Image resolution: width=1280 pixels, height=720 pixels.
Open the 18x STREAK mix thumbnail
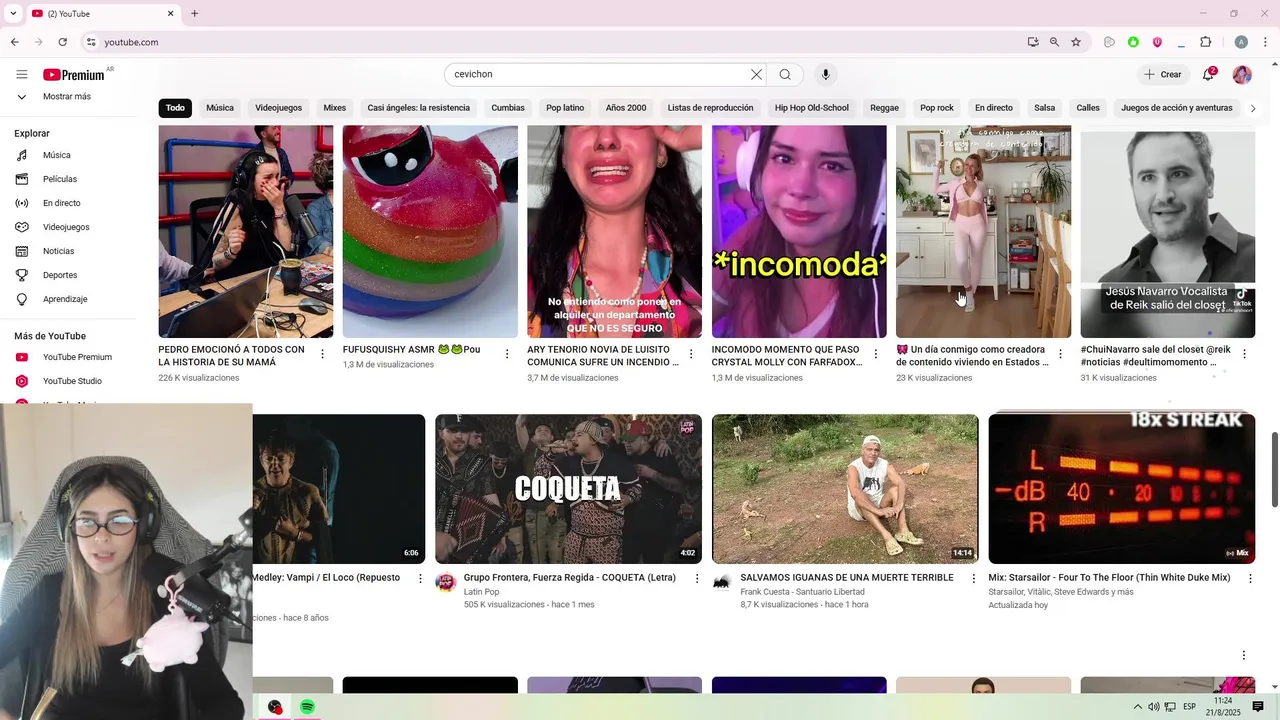pos(1121,489)
